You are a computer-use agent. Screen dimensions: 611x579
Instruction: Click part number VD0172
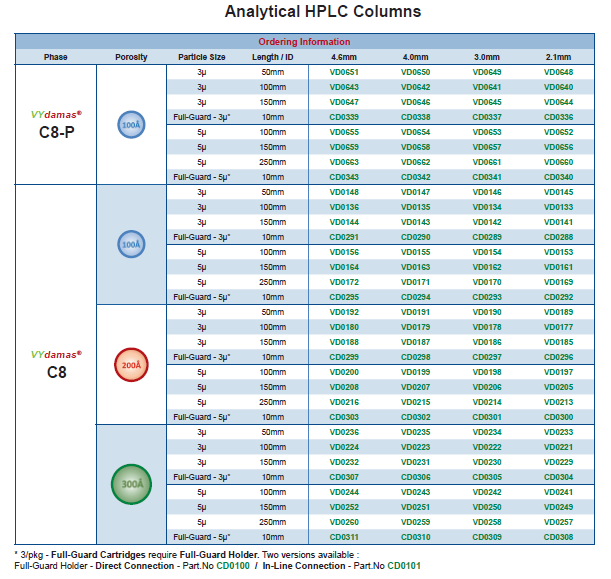[x=344, y=282]
